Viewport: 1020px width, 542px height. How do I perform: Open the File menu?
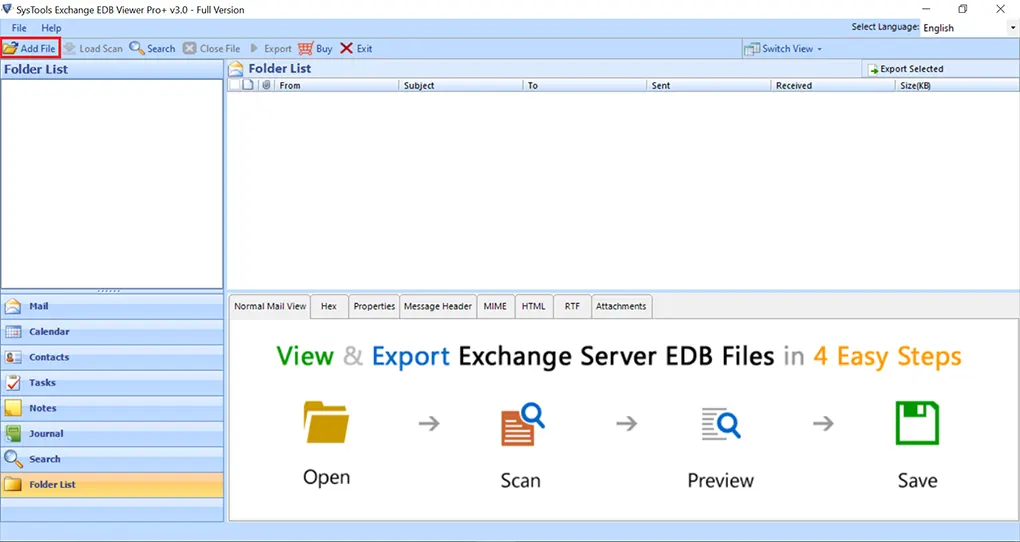coord(19,28)
